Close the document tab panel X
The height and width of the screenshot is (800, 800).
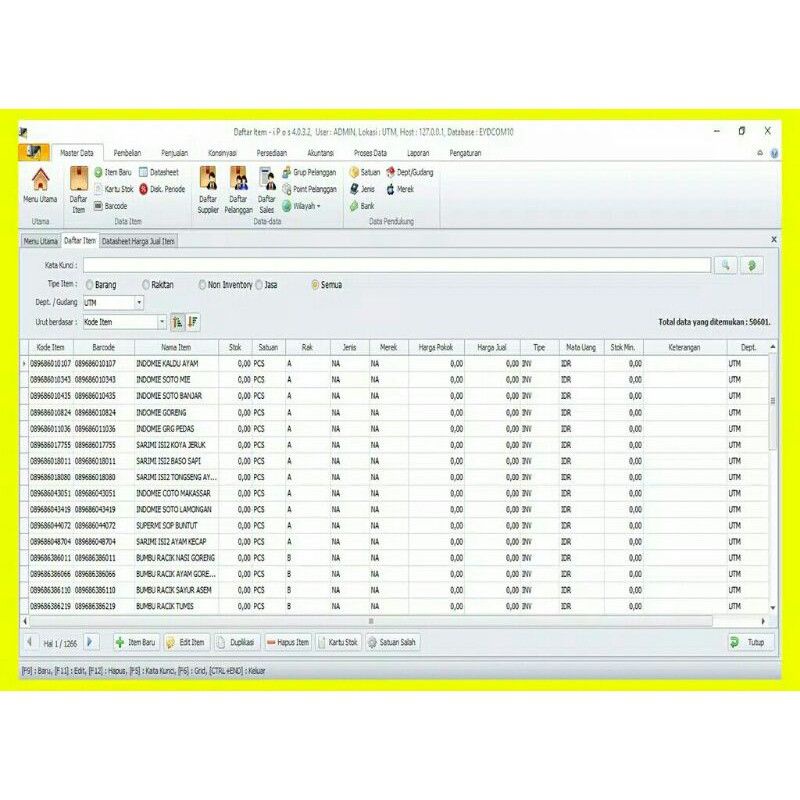pos(774,239)
